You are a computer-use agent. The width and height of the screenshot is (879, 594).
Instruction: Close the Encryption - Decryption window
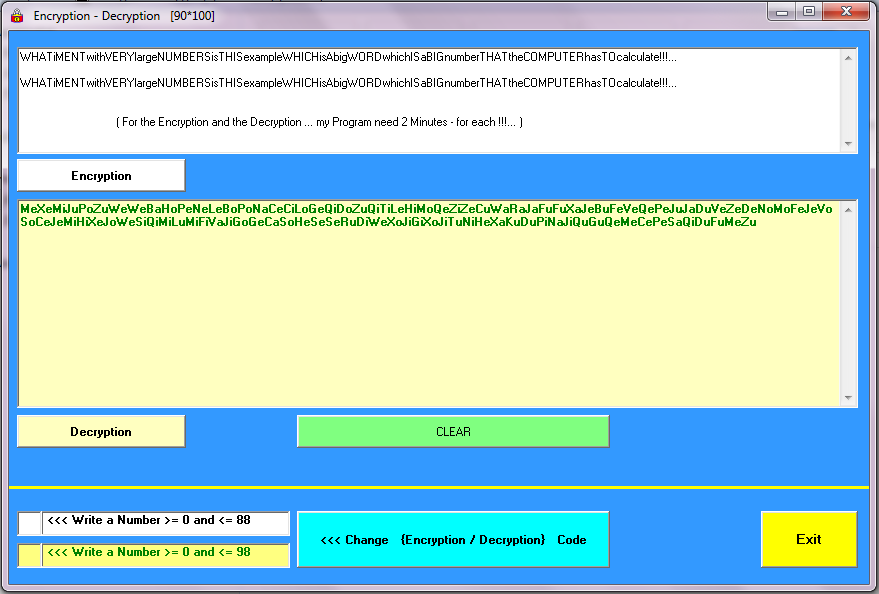[846, 12]
